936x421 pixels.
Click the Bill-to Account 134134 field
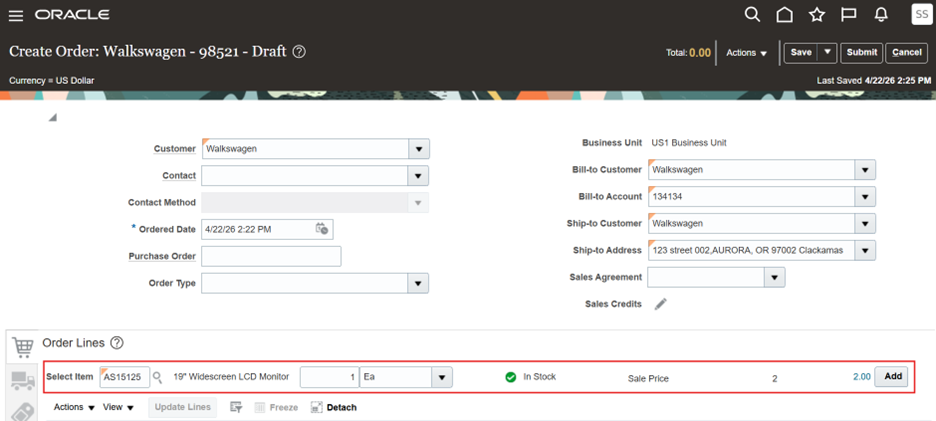point(751,196)
